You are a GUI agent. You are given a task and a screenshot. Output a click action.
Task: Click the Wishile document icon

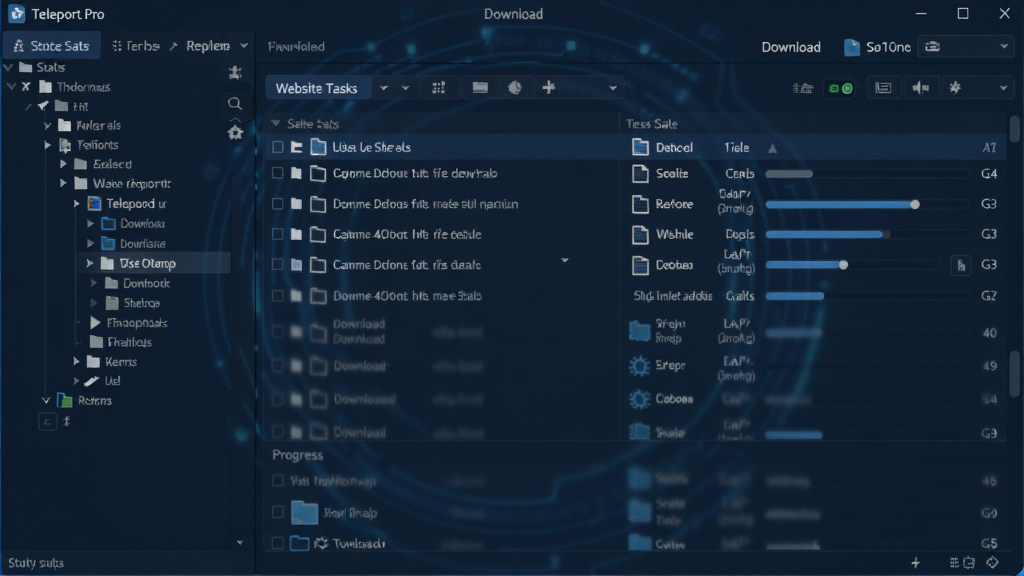640,234
